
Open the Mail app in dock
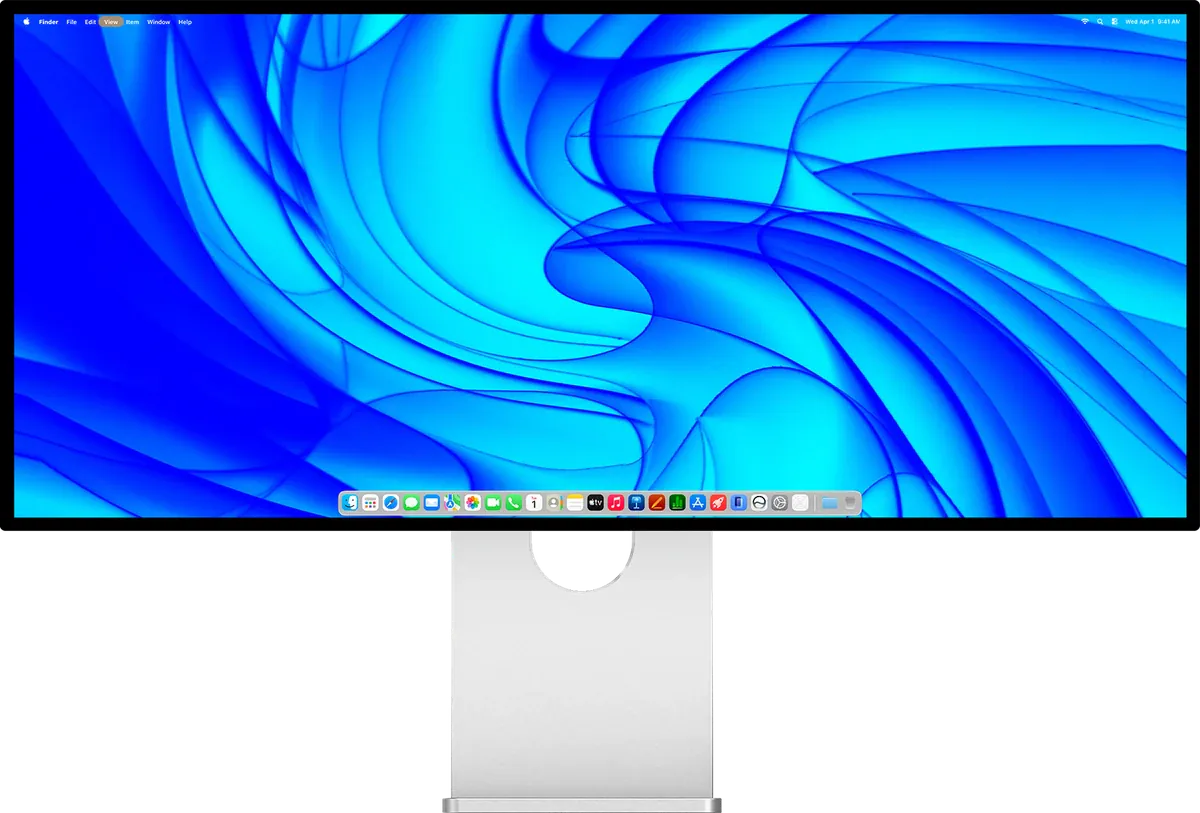coord(432,503)
